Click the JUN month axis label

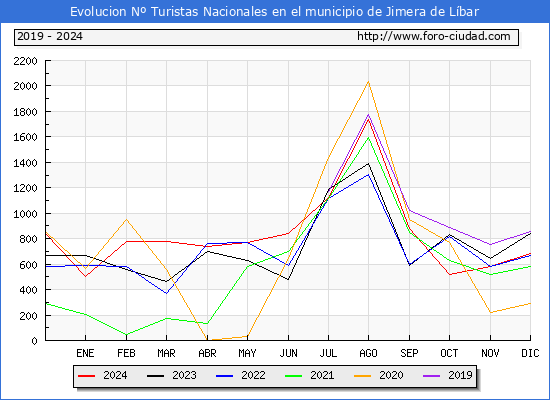click(x=288, y=353)
